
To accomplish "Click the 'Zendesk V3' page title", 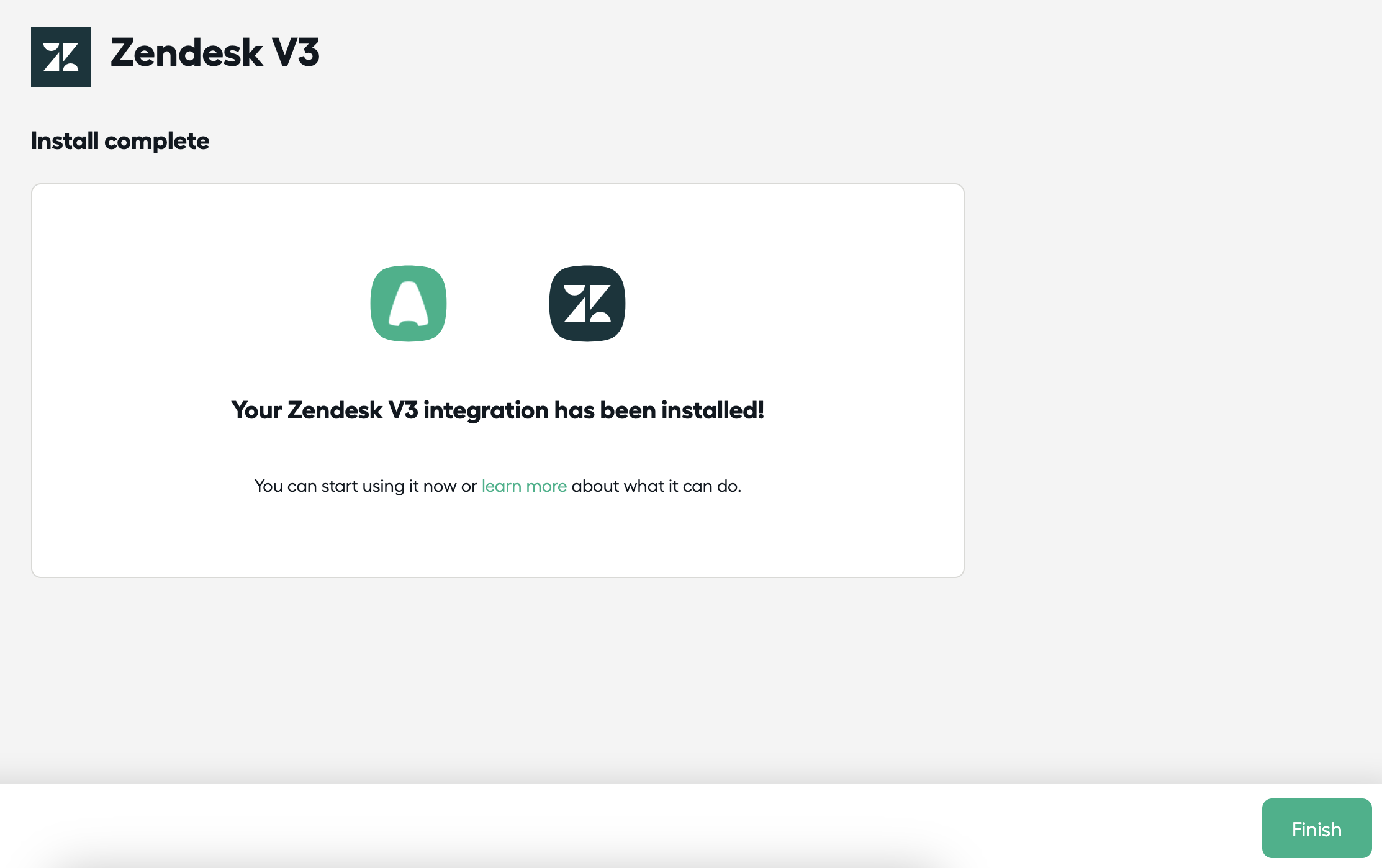I will coord(215,52).
